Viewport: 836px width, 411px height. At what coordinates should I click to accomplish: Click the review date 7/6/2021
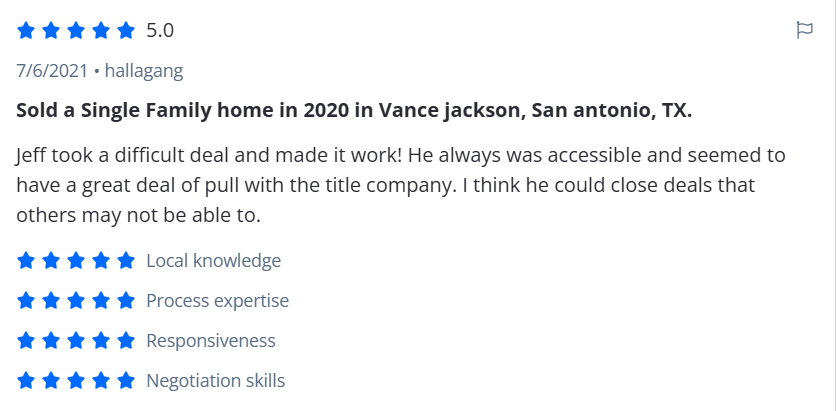tap(51, 71)
